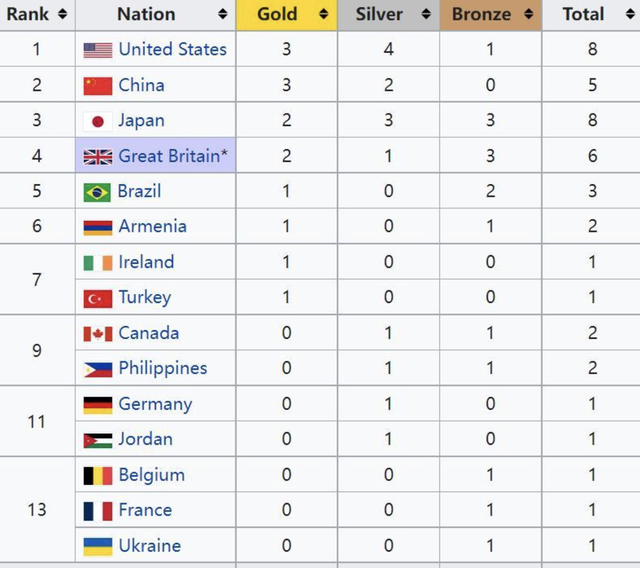Click the Japan flag icon
The width and height of the screenshot is (640, 568).
click(x=98, y=122)
